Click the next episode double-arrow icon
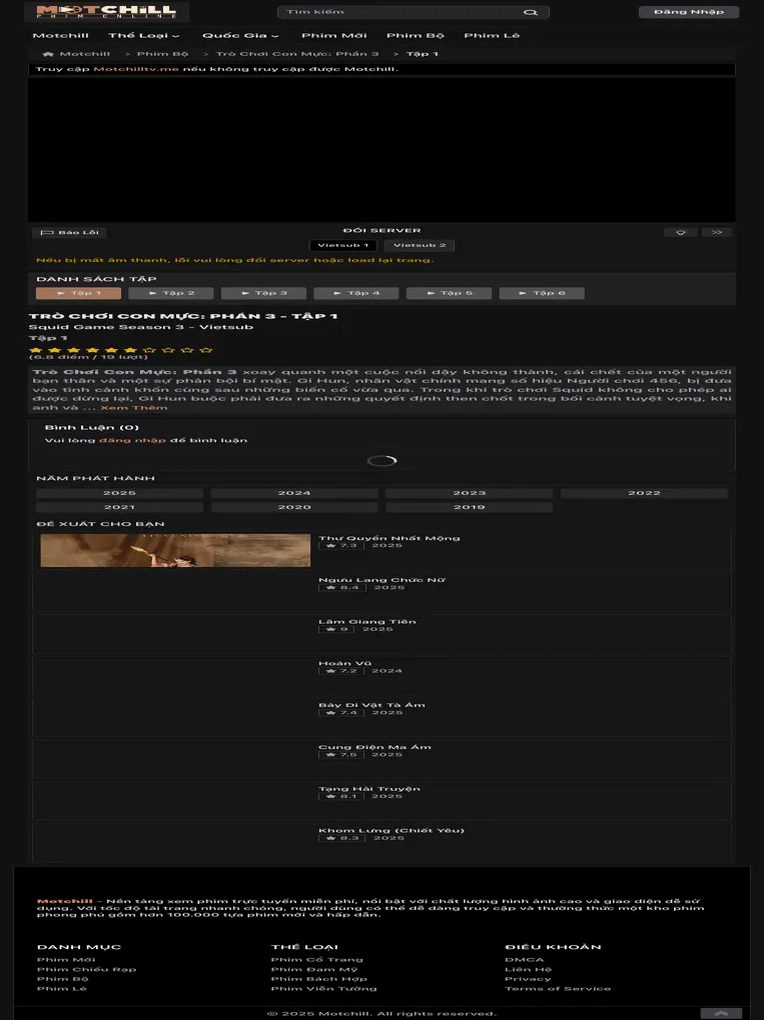 pyautogui.click(x=717, y=232)
